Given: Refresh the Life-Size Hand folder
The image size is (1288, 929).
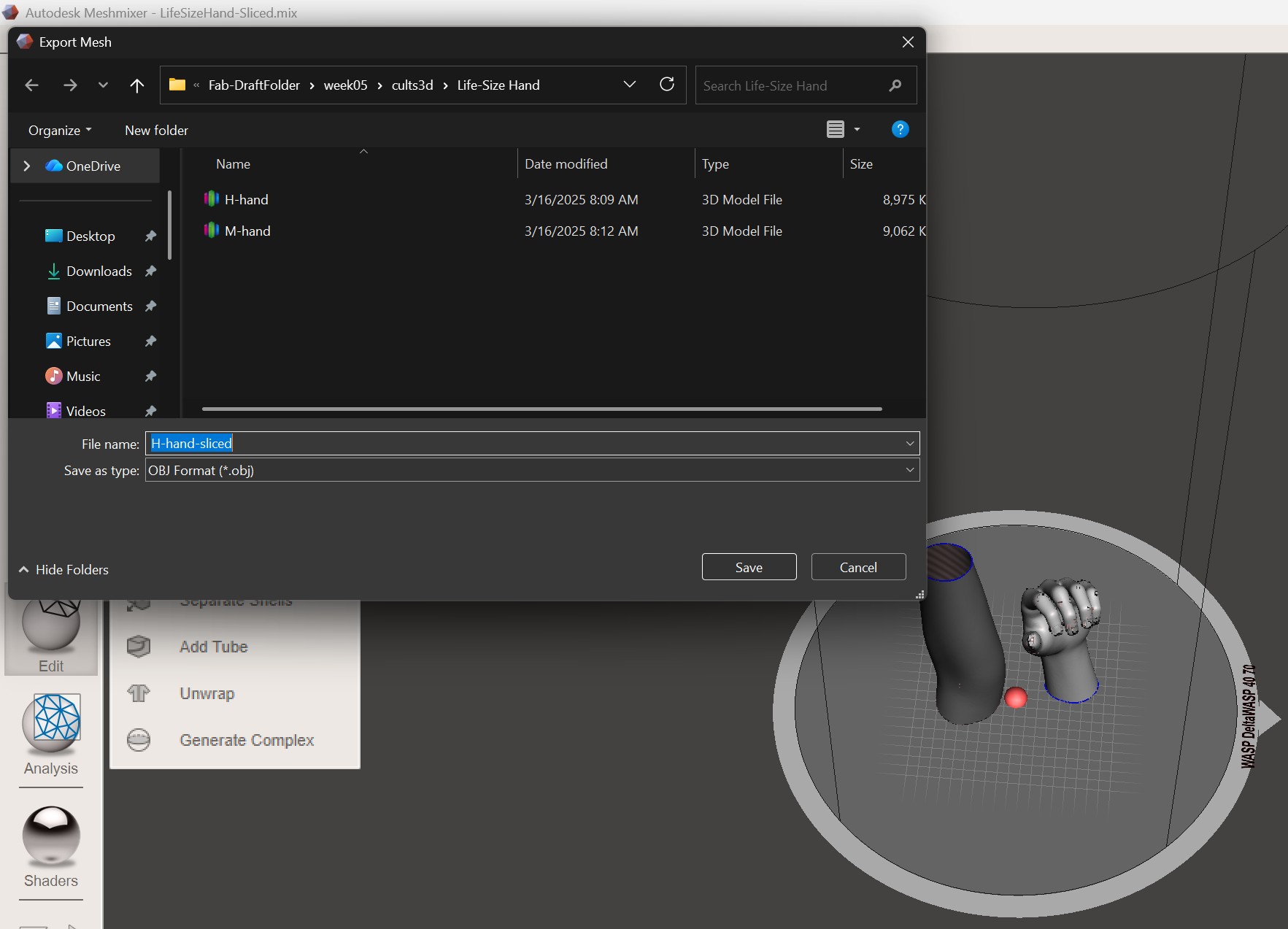Looking at the screenshot, I should coord(667,85).
